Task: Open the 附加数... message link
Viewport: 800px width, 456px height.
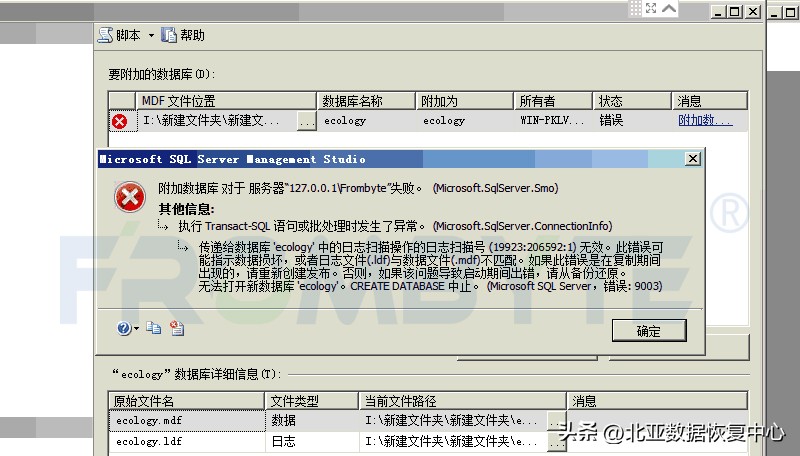Action: (x=705, y=120)
